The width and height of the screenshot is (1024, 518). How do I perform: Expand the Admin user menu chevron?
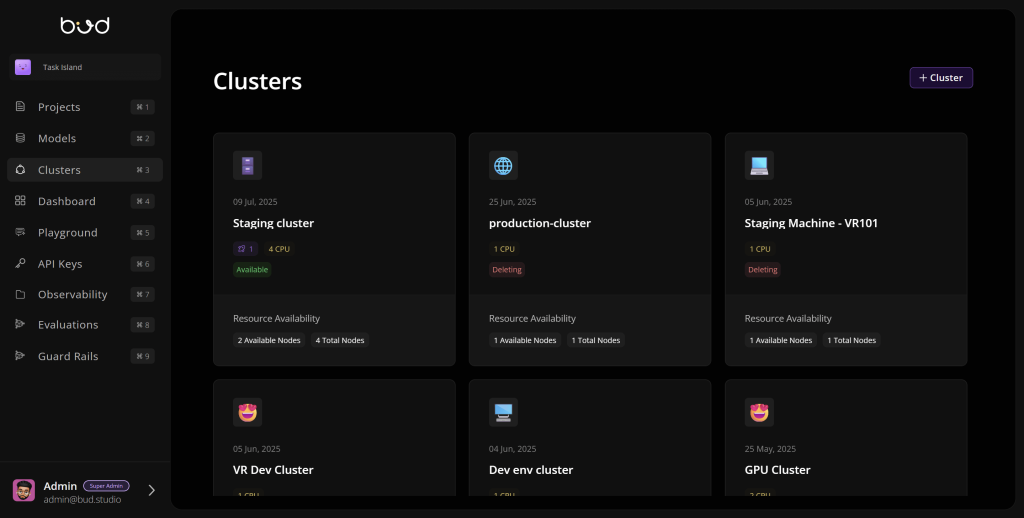tap(151, 490)
